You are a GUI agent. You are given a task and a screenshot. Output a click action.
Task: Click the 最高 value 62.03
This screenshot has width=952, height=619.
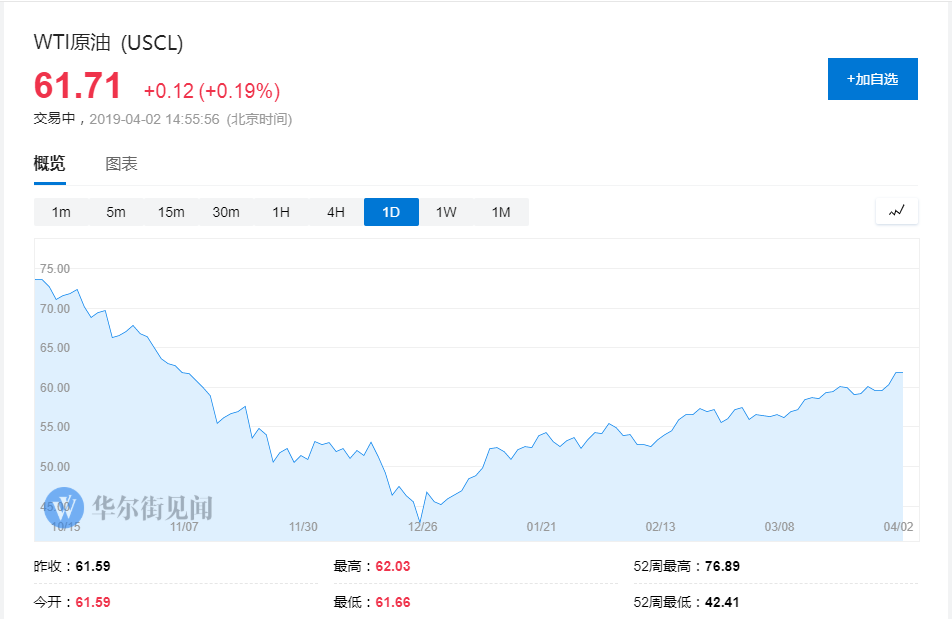point(392,566)
